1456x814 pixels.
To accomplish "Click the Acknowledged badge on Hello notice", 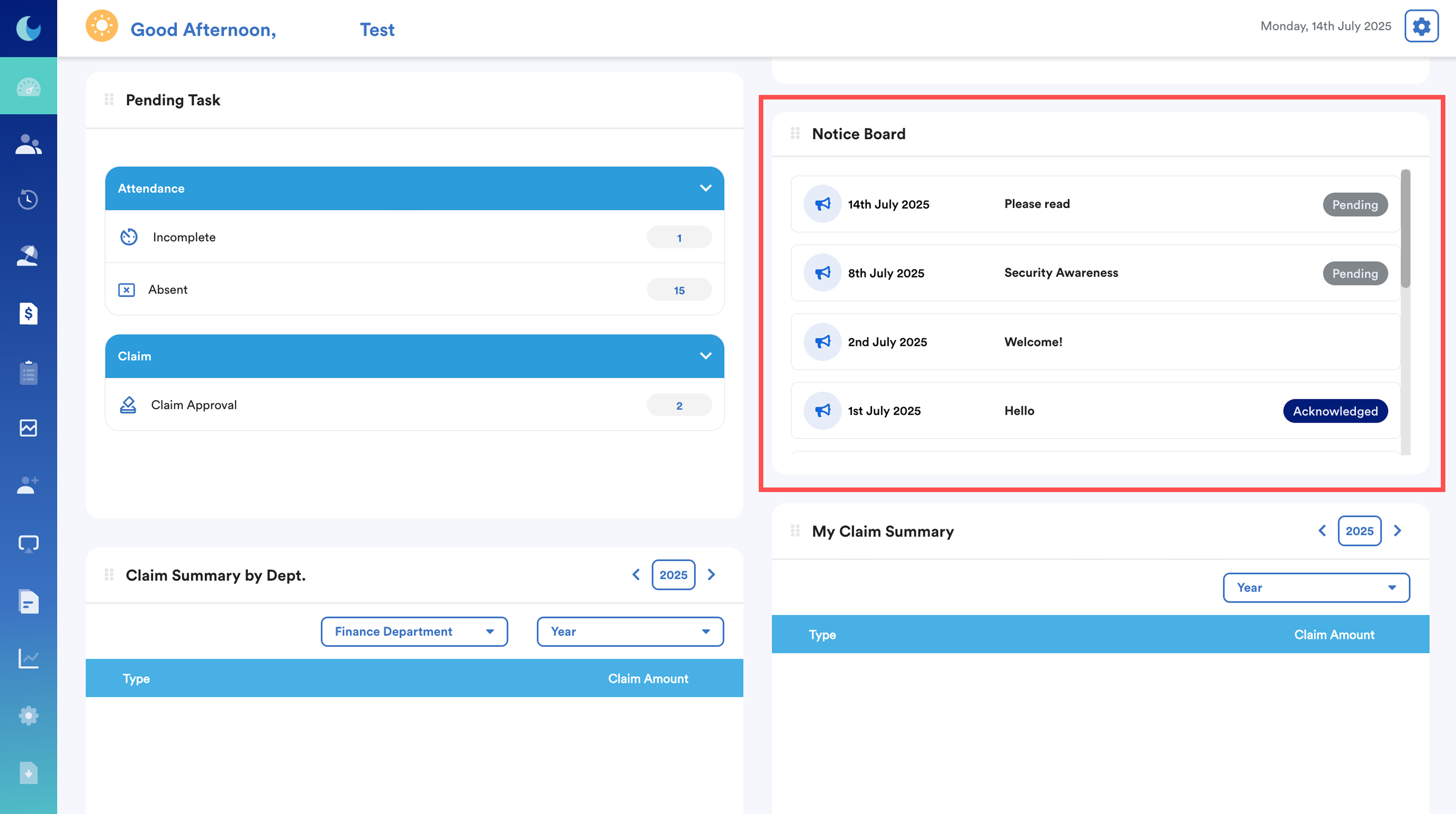I will tap(1335, 411).
